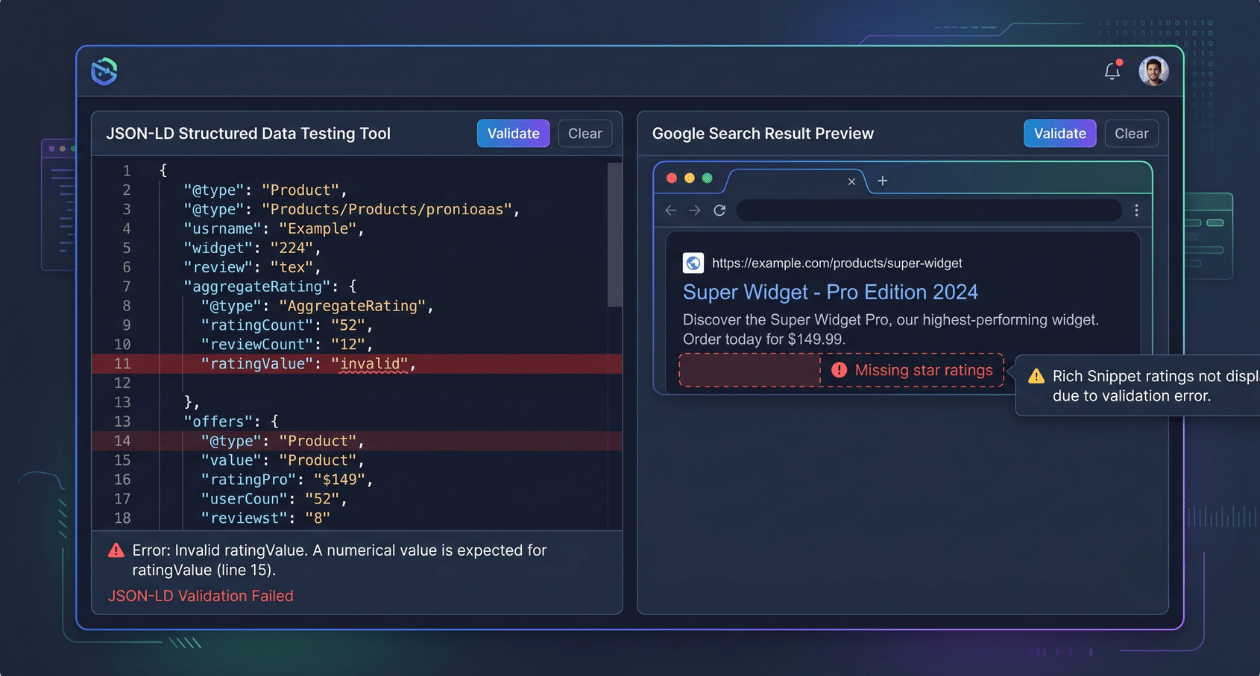
Task: Focus the mock browser address bar
Action: click(x=929, y=210)
